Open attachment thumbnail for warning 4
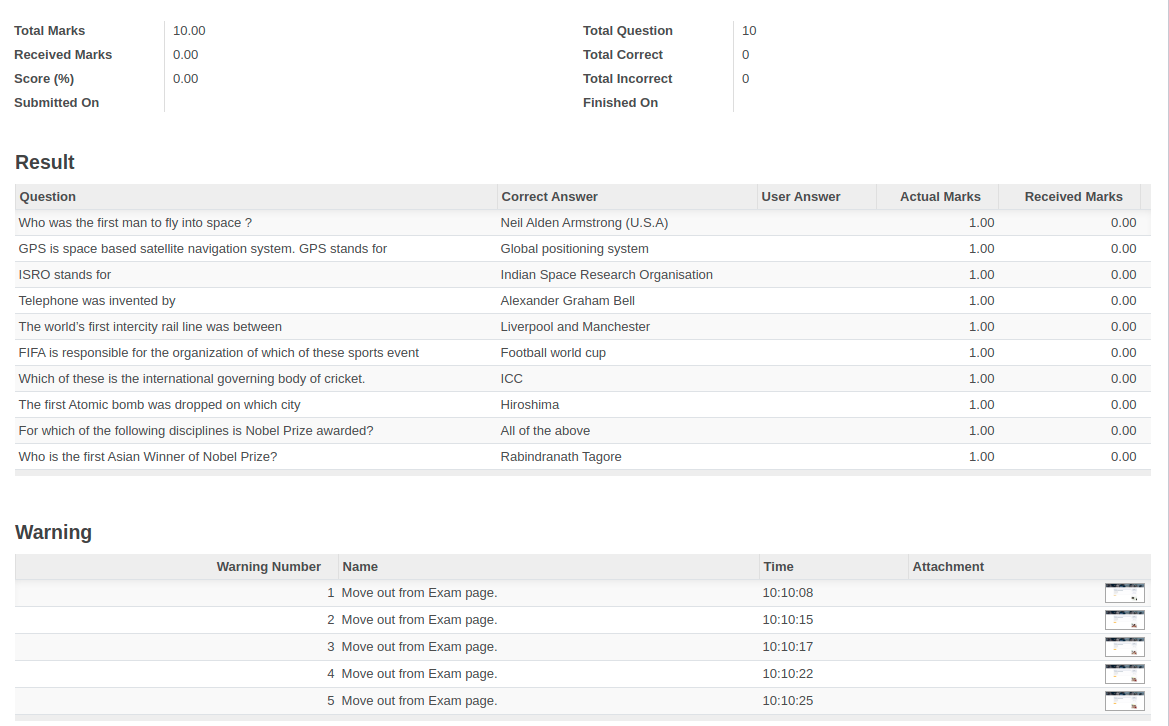Viewport: 1169px width, 726px height. [1124, 674]
